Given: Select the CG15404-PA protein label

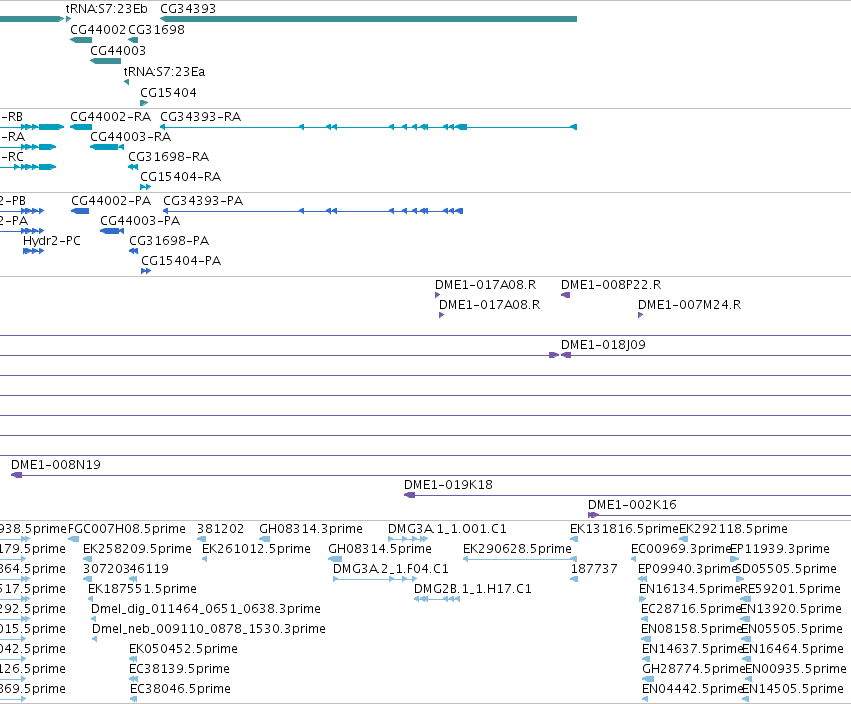Looking at the screenshot, I should (x=181, y=261).
